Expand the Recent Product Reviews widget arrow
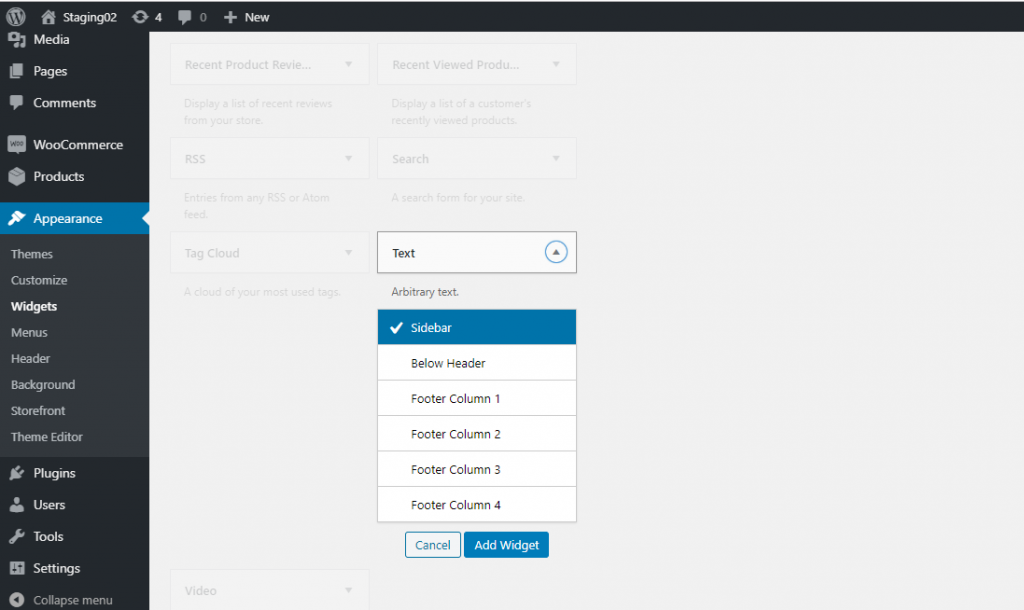1024x610 pixels. pos(349,64)
